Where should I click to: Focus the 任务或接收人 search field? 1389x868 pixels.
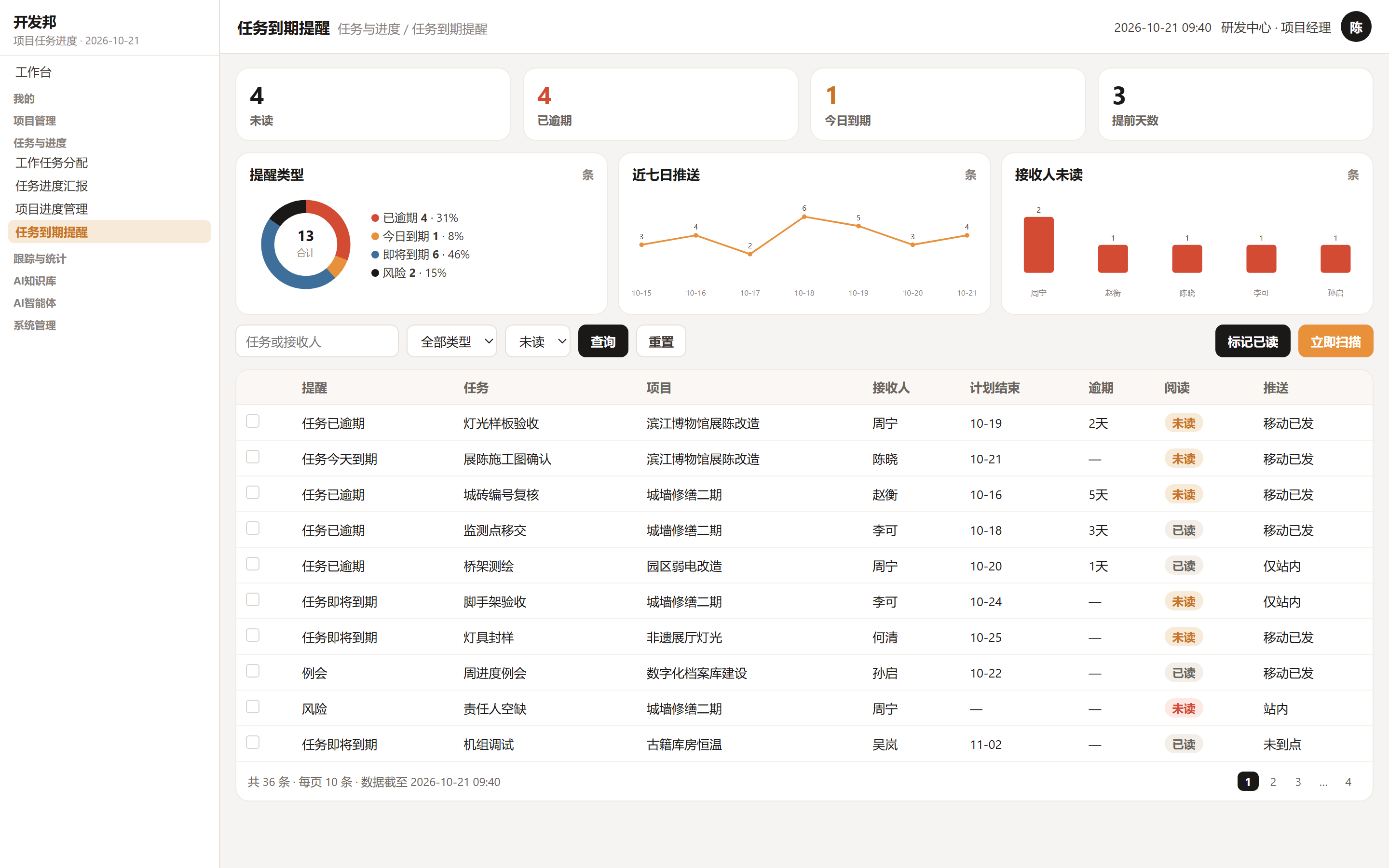click(317, 341)
